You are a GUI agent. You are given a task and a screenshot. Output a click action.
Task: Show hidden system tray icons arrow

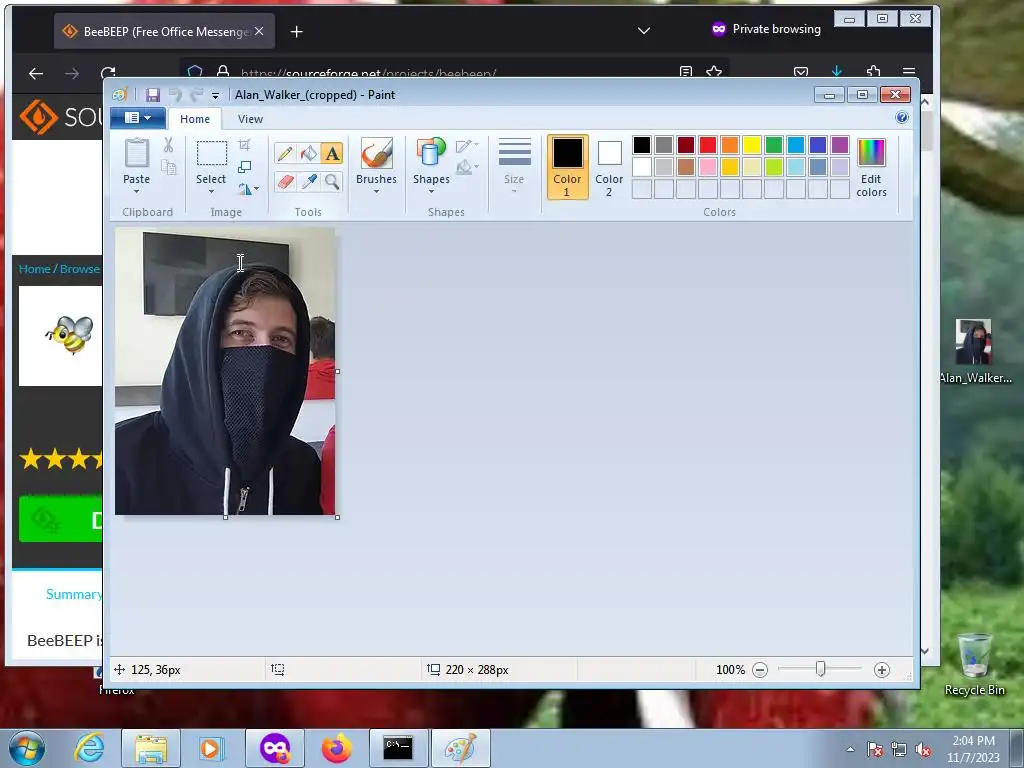(850, 749)
